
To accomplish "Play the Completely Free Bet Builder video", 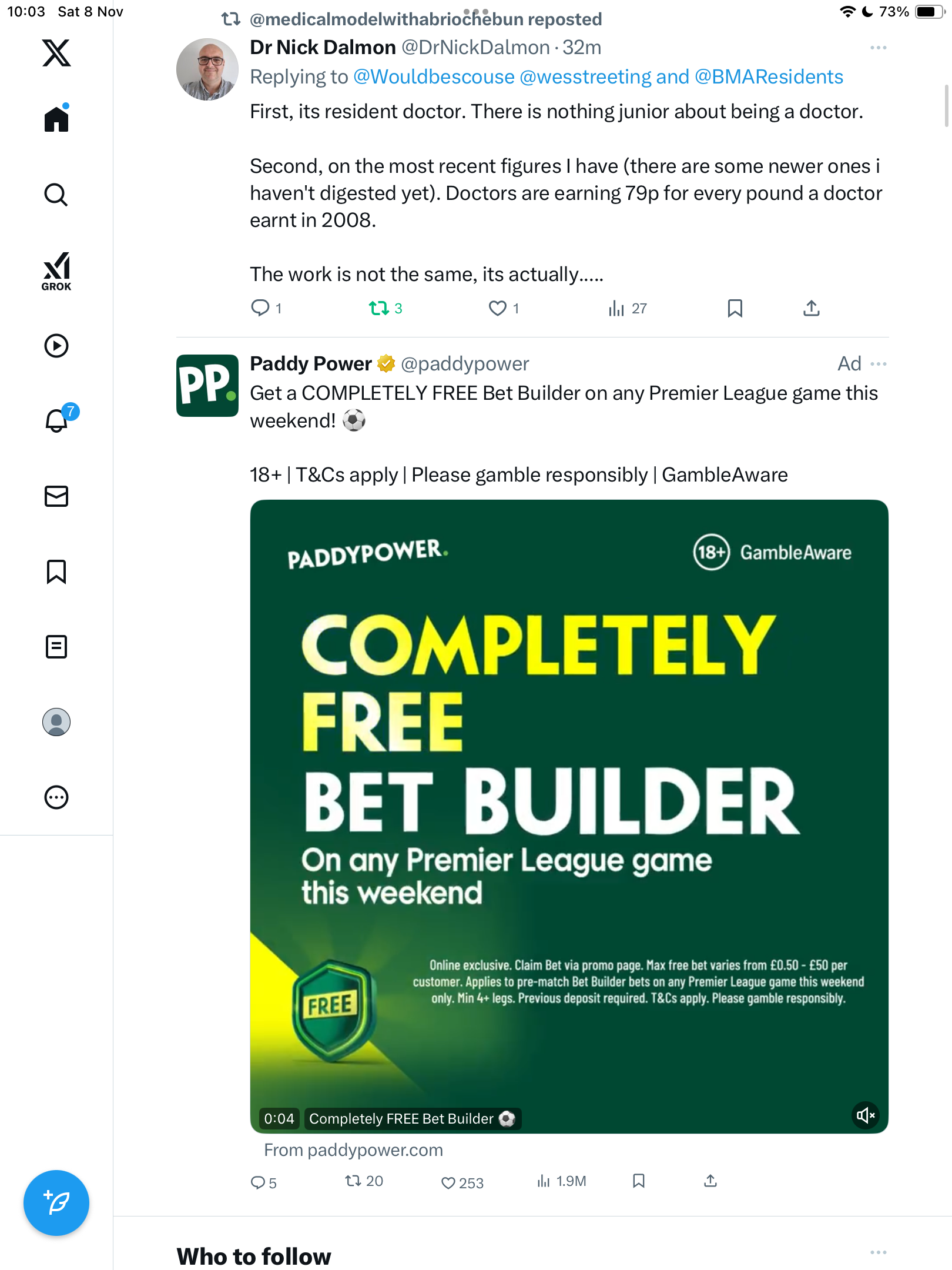I will point(569,816).
